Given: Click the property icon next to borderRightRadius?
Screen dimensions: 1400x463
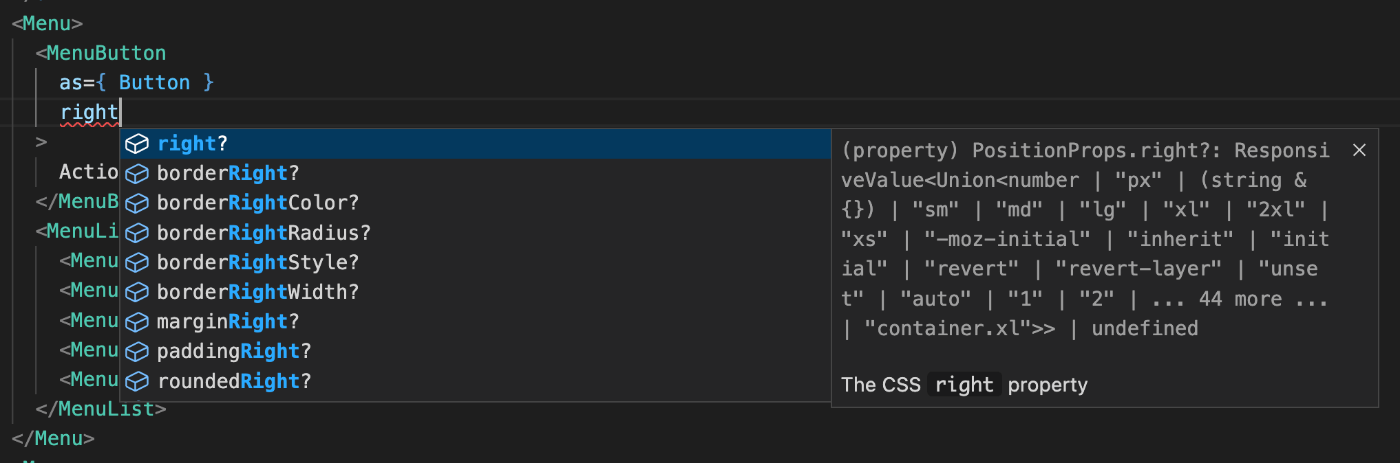Looking at the screenshot, I should 137,233.
